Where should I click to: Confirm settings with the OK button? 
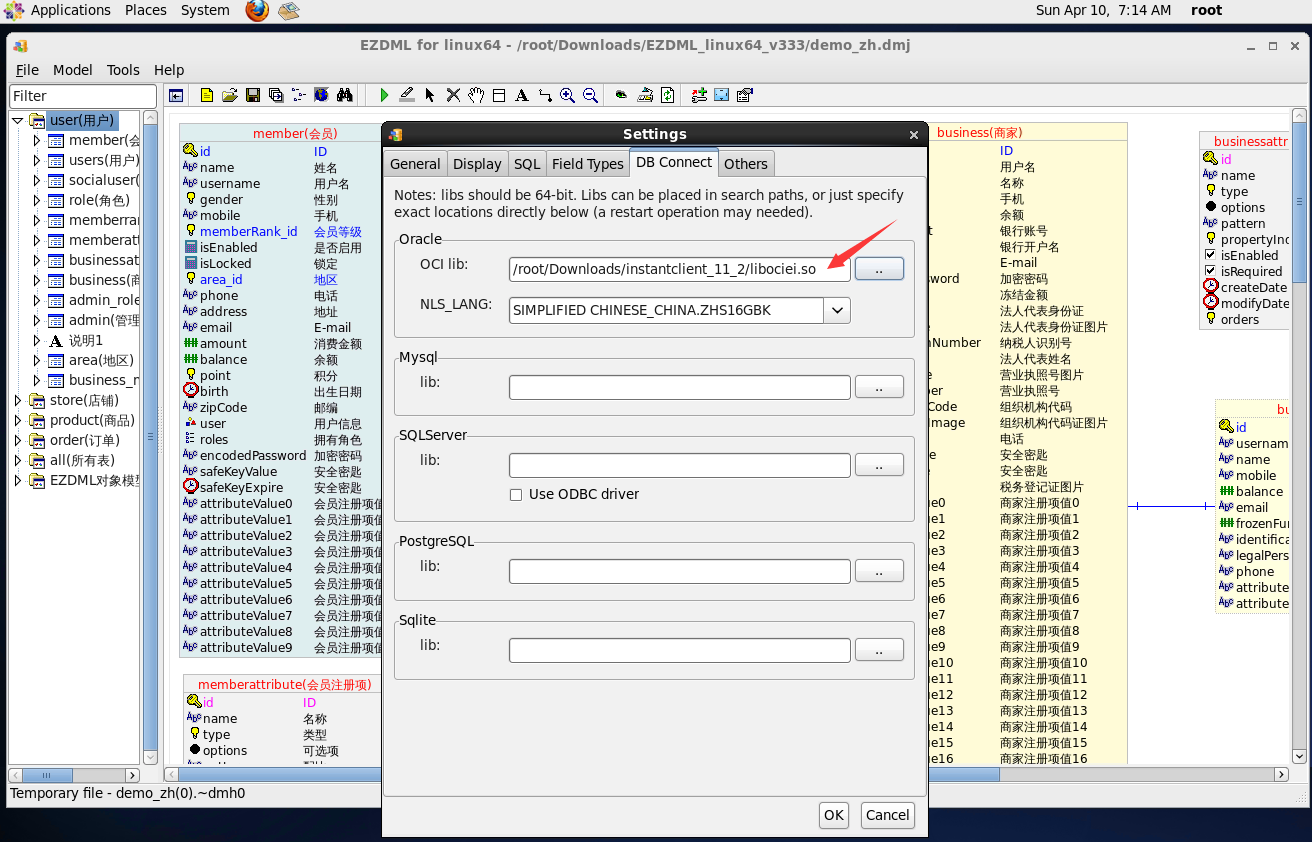point(834,815)
